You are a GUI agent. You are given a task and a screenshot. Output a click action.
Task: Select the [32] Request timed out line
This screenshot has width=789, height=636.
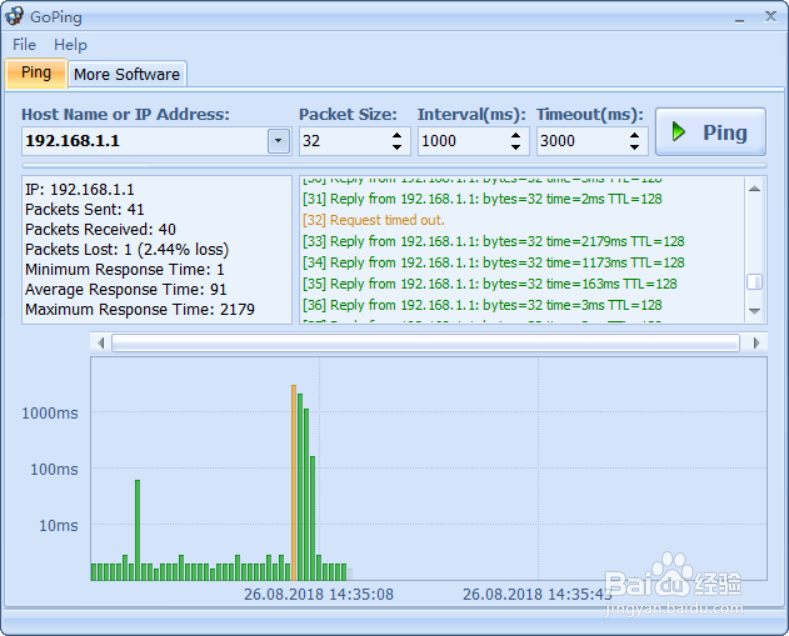[373, 220]
